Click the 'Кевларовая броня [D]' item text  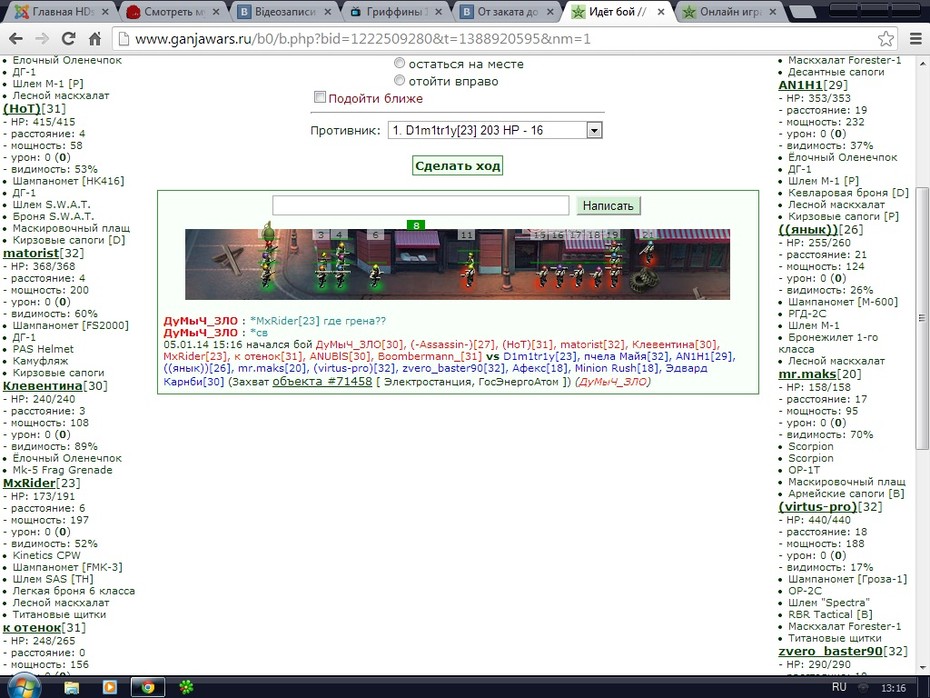coord(848,193)
